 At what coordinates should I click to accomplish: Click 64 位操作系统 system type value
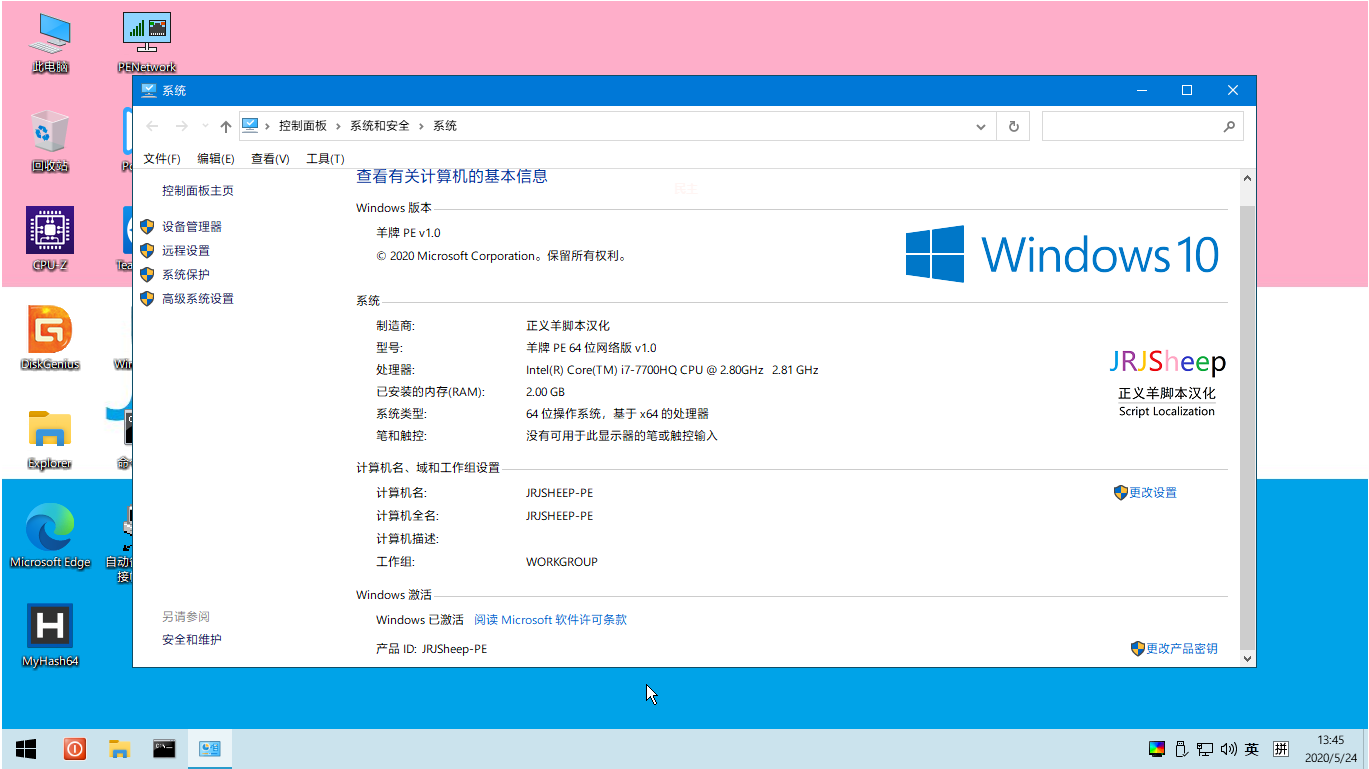617,414
